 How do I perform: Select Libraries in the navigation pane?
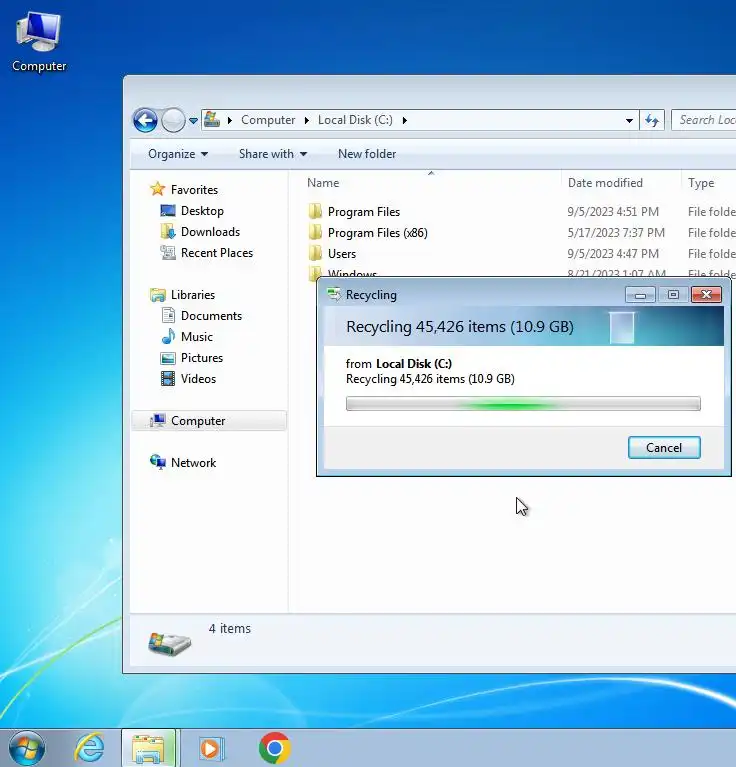tap(193, 295)
